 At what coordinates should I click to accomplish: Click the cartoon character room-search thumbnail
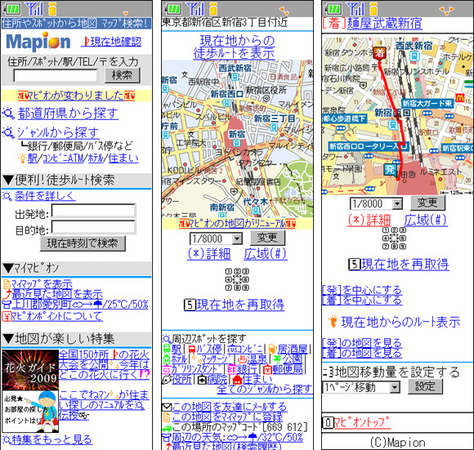pyautogui.click(x=30, y=411)
